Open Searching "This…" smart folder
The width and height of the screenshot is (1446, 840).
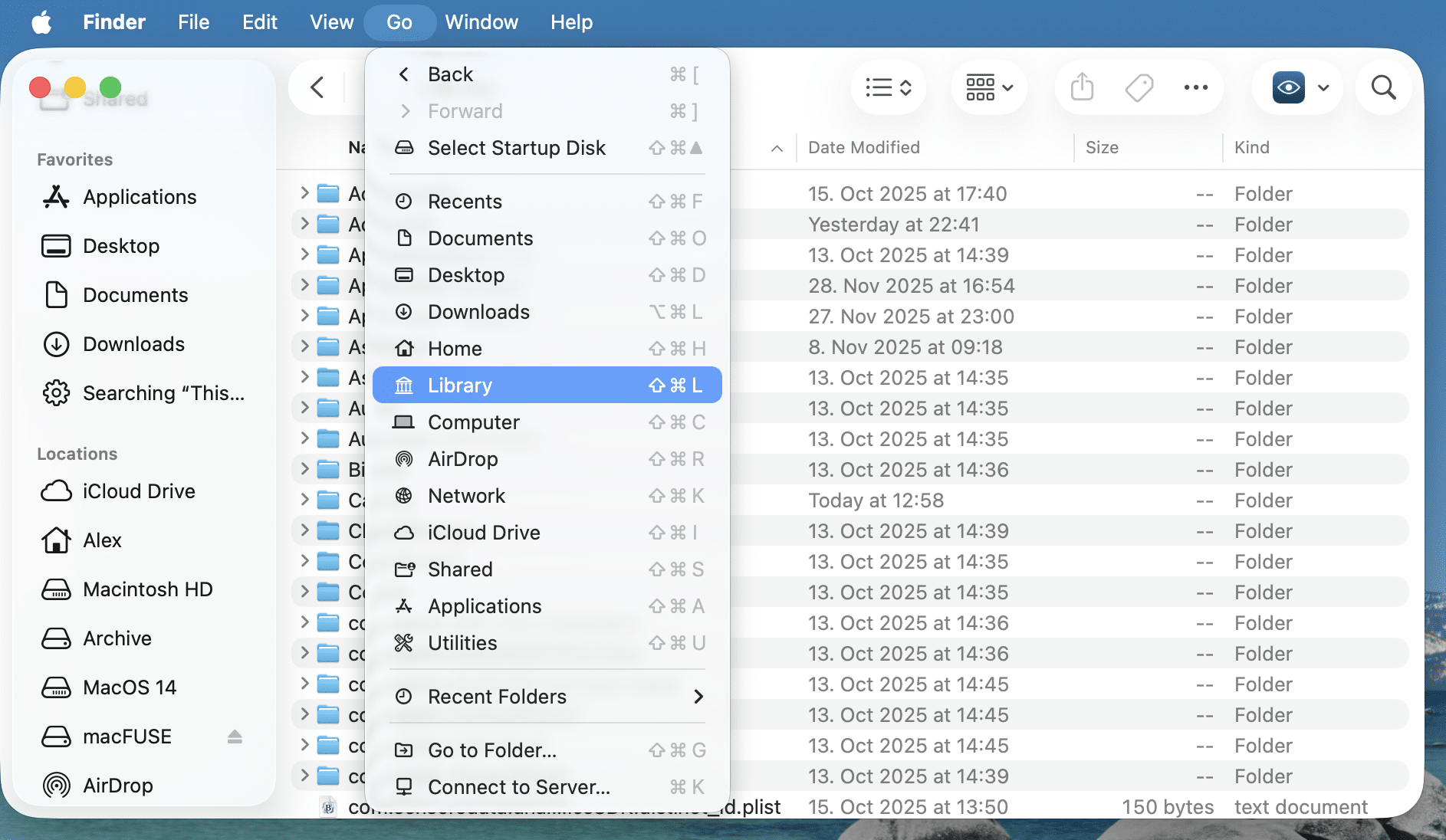tap(144, 393)
